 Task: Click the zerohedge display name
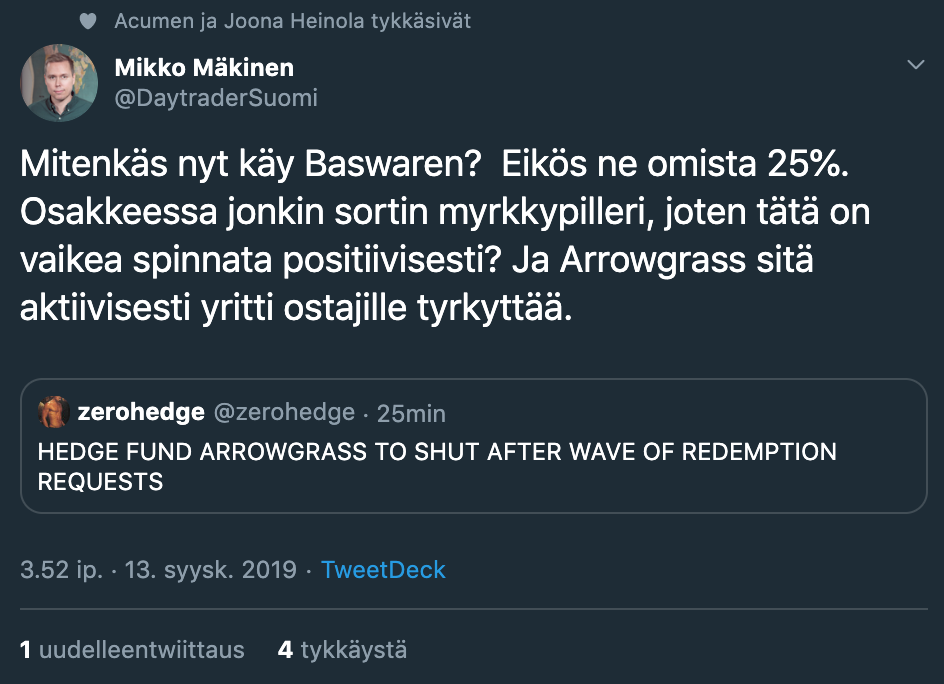click(141, 412)
